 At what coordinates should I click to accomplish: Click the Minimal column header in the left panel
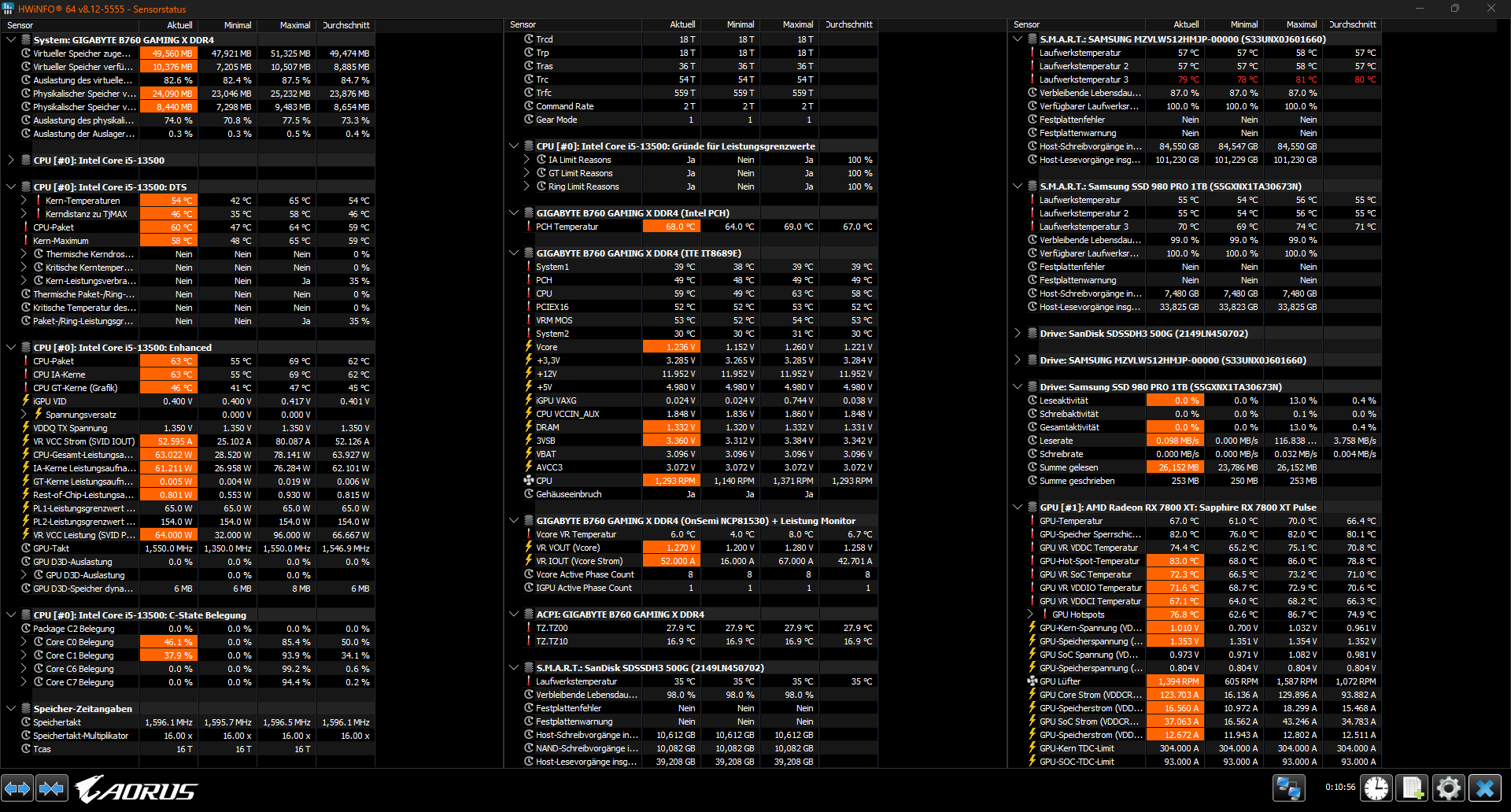[x=227, y=25]
